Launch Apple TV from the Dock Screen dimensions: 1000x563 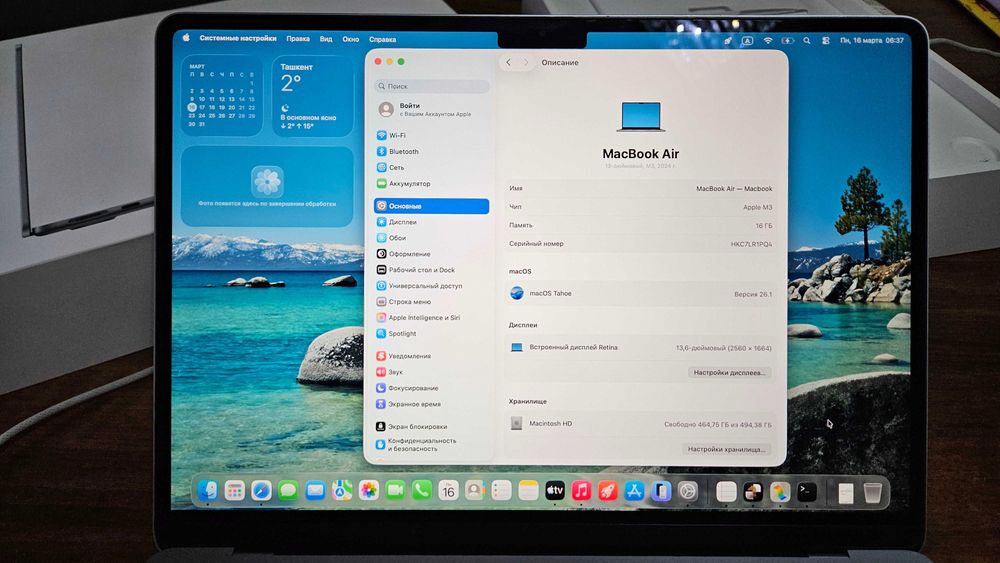tap(555, 490)
